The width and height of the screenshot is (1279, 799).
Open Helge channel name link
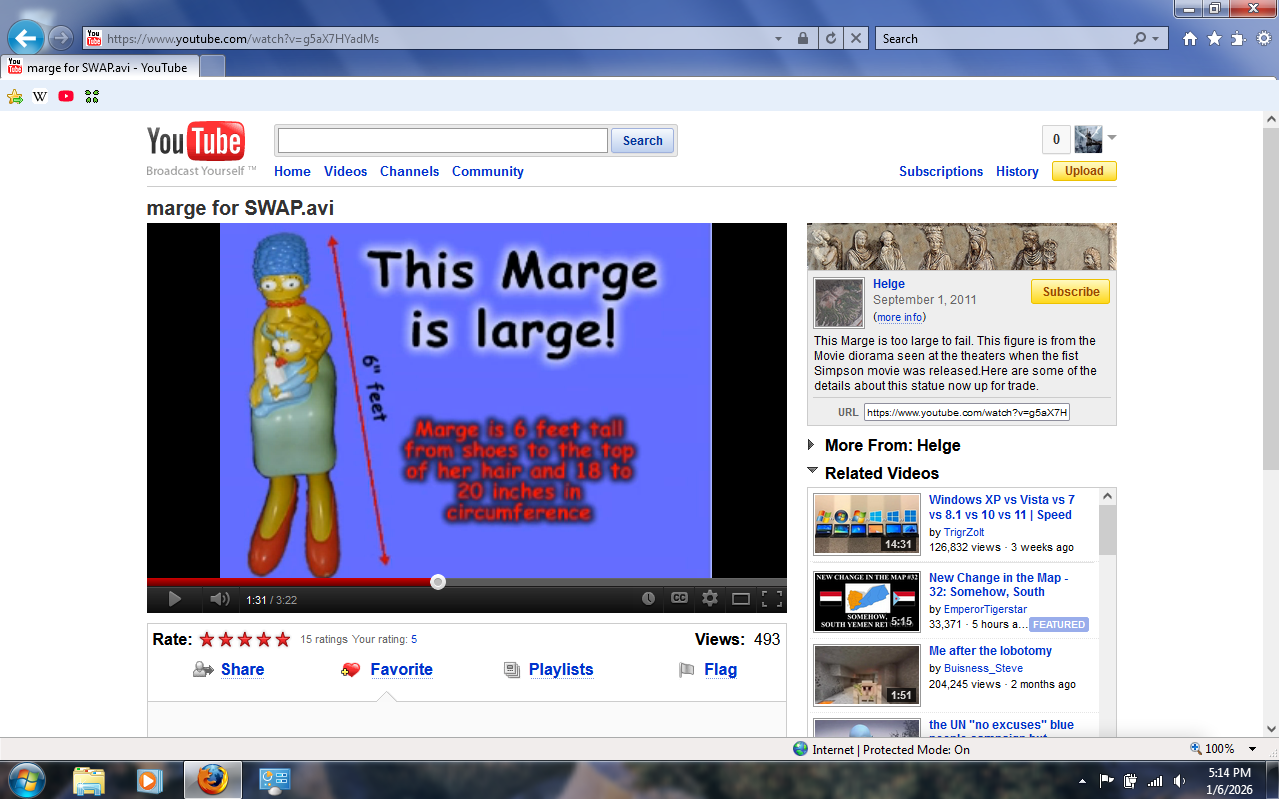tap(889, 284)
